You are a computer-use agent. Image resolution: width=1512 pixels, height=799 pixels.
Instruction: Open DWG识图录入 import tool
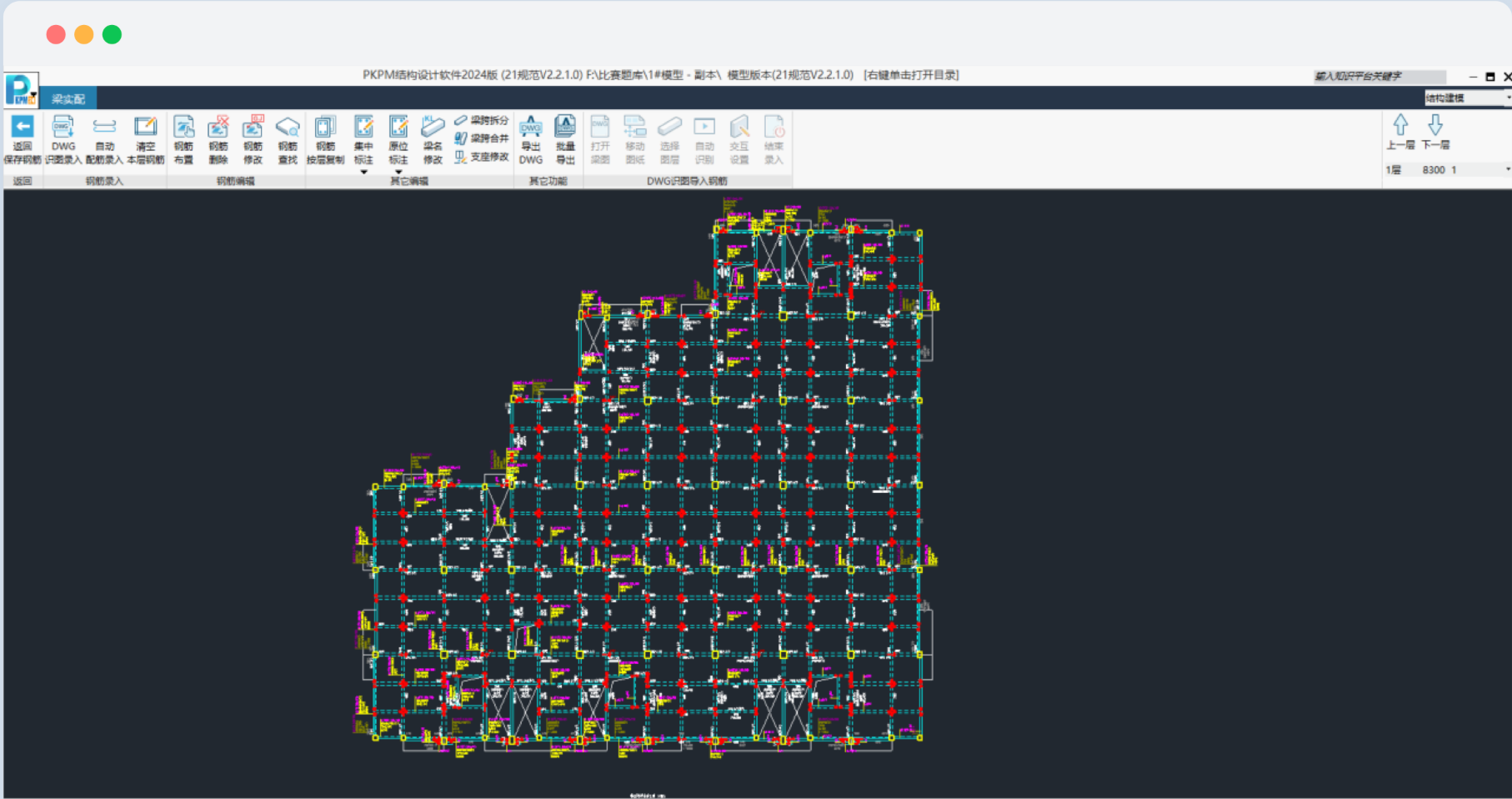[63, 128]
